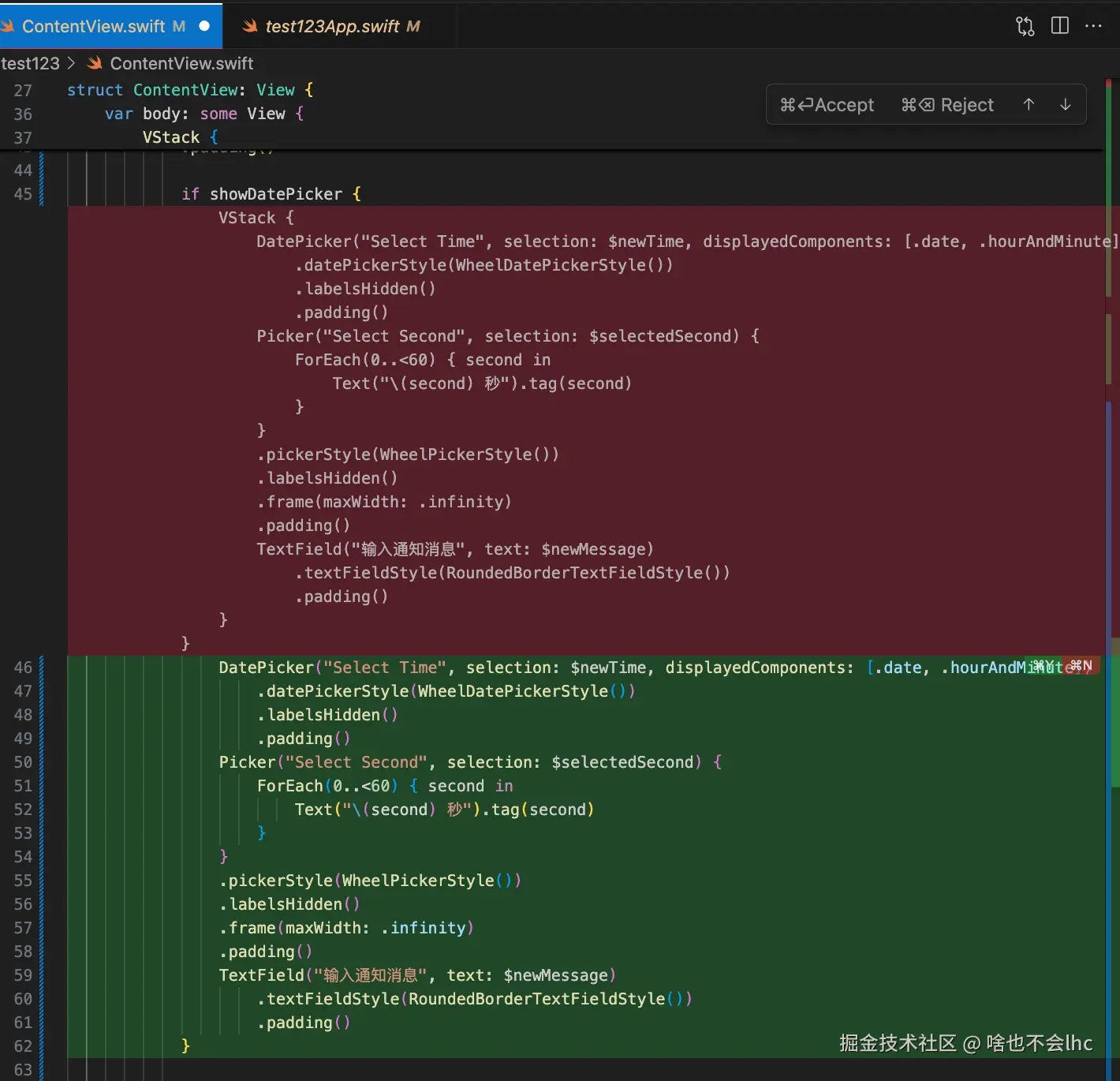
Task: Click the inline ⌘Y accept chip
Action: click(x=1043, y=666)
